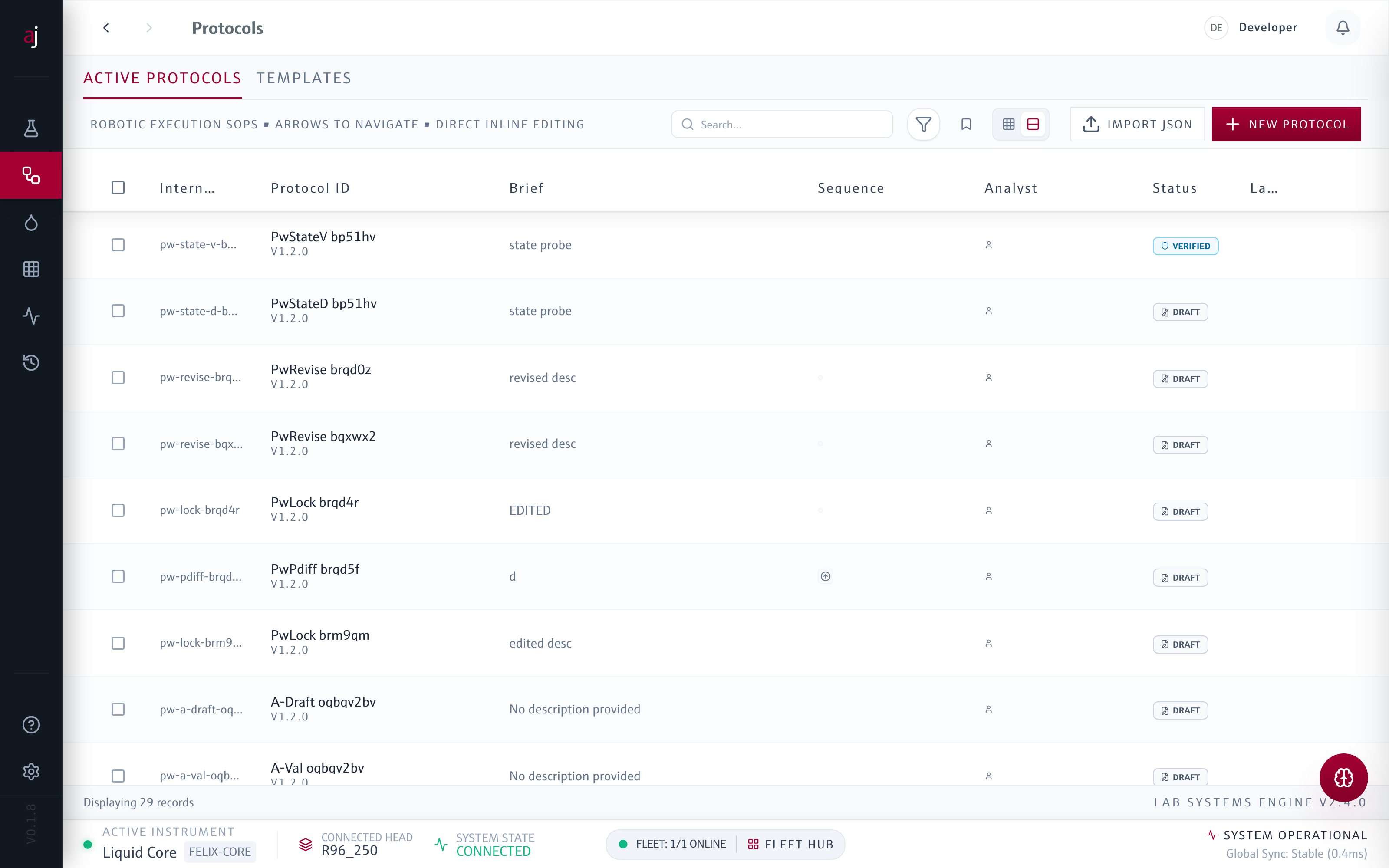
Task: Focus the protocol Search field
Action: click(782, 124)
